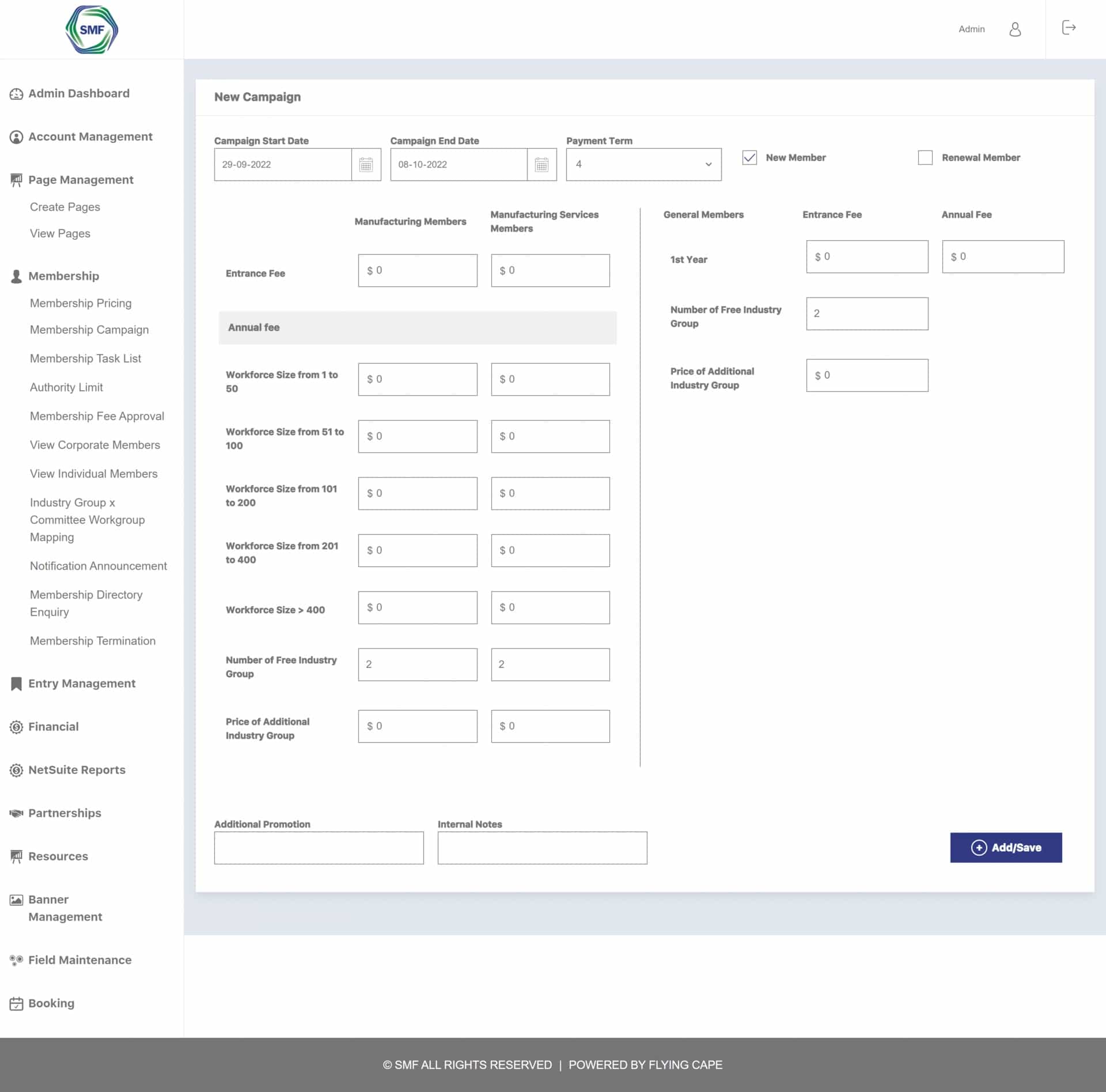
Task: Click Manufacturing Members Workforce 101 to 200 field
Action: [418, 493]
